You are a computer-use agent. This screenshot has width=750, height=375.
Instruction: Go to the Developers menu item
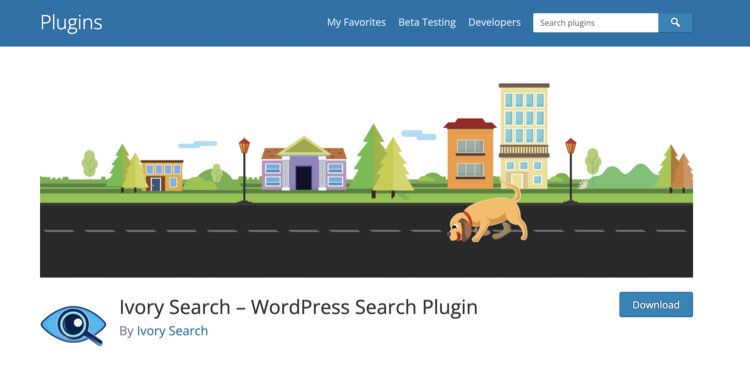point(494,22)
